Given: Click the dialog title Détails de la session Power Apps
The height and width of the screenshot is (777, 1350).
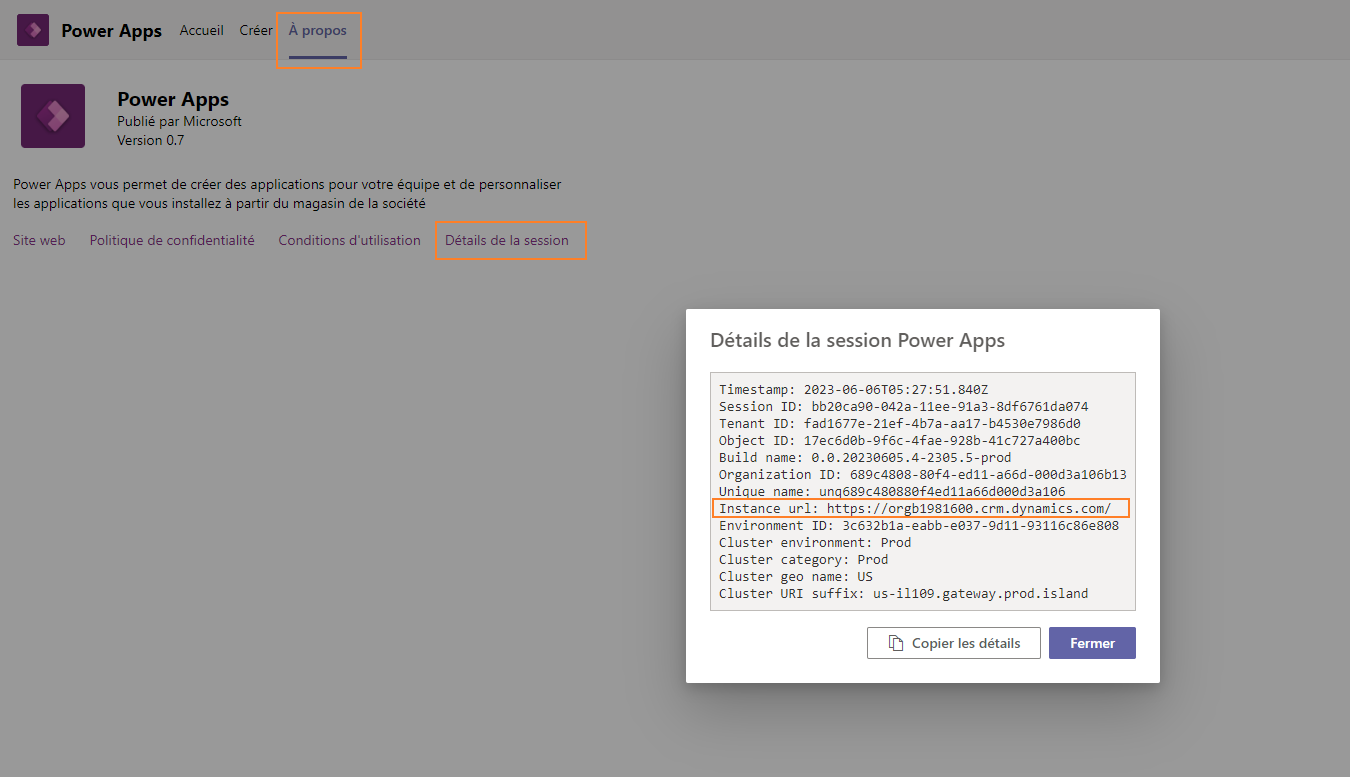Looking at the screenshot, I should coord(858,340).
